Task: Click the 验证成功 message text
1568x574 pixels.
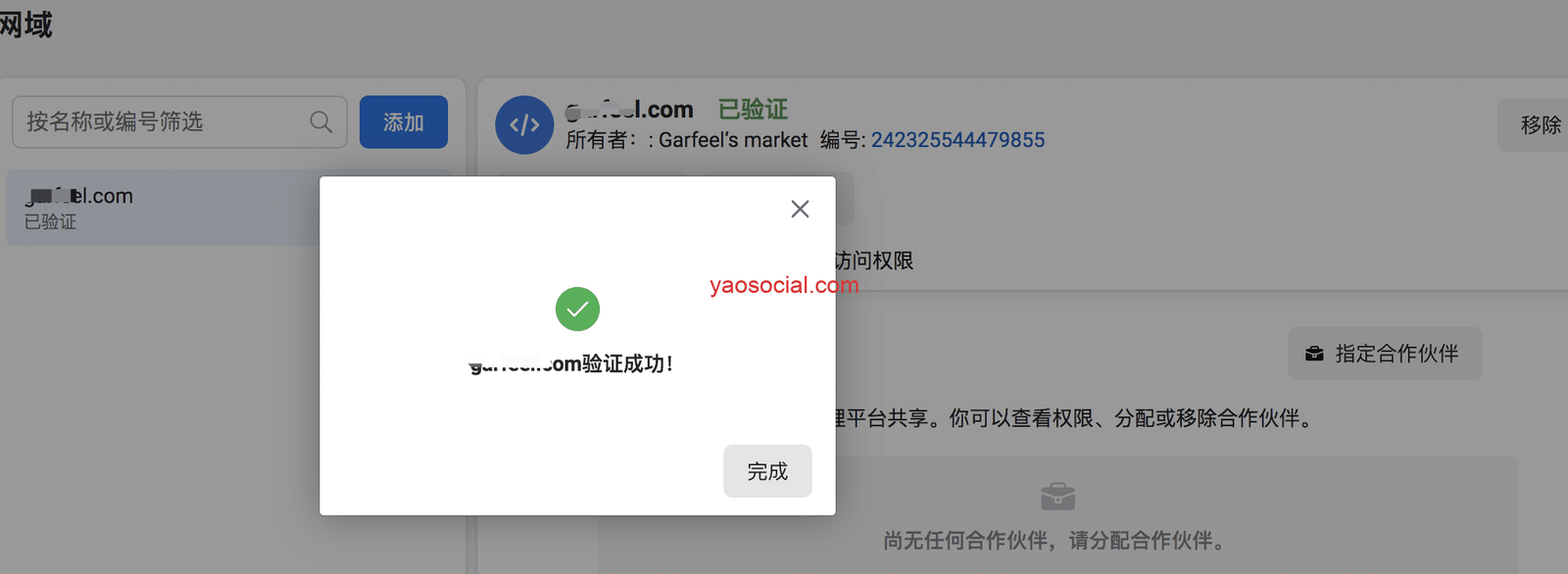Action: (x=570, y=364)
